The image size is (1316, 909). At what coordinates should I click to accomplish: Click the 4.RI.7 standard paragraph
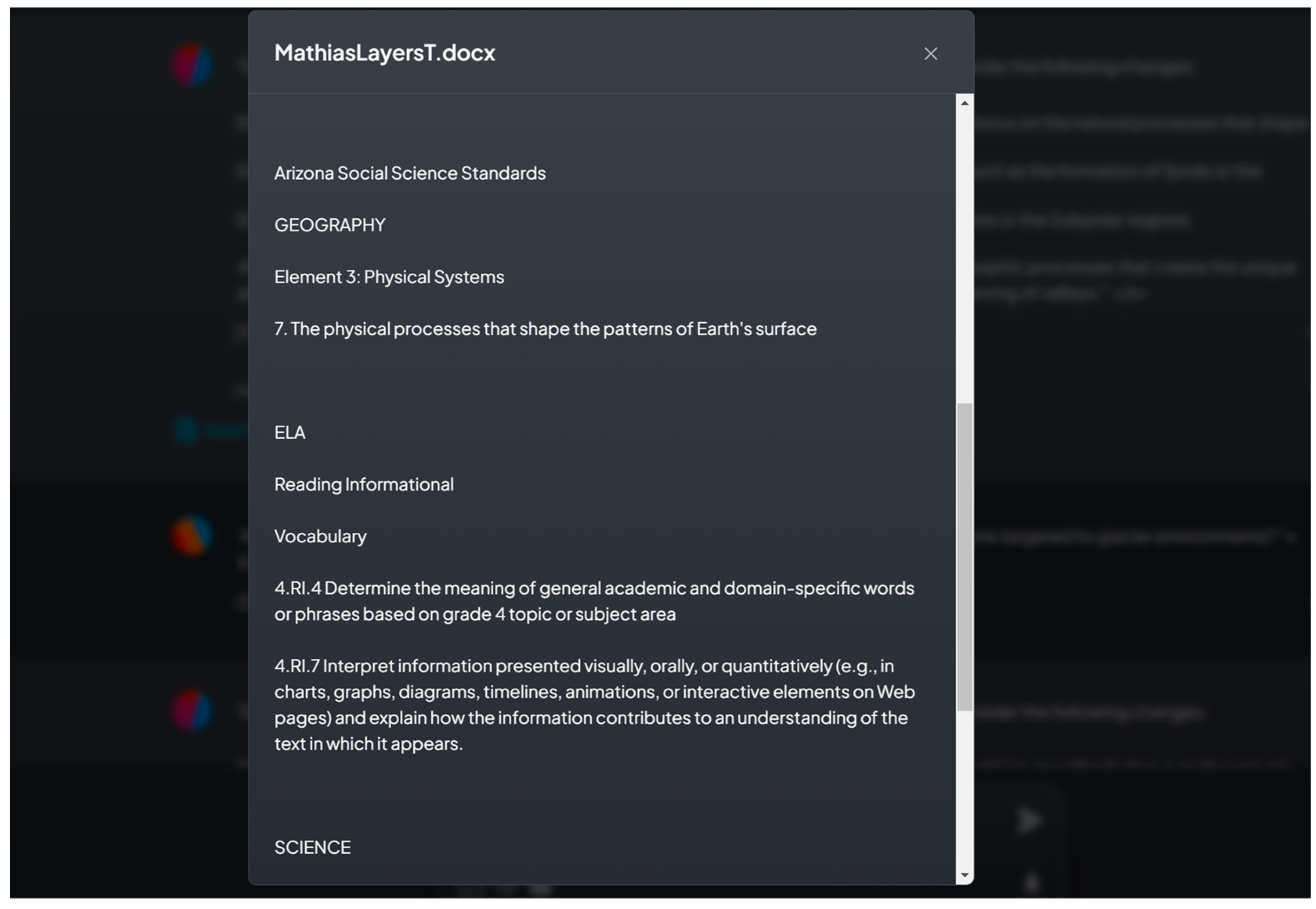pyautogui.click(x=594, y=705)
